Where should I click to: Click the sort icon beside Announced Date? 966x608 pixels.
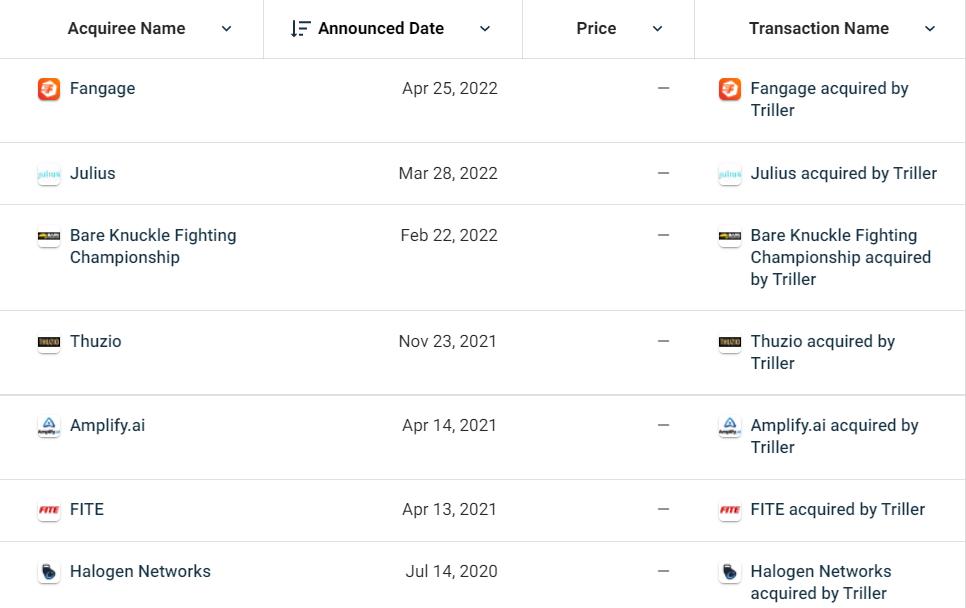[300, 29]
